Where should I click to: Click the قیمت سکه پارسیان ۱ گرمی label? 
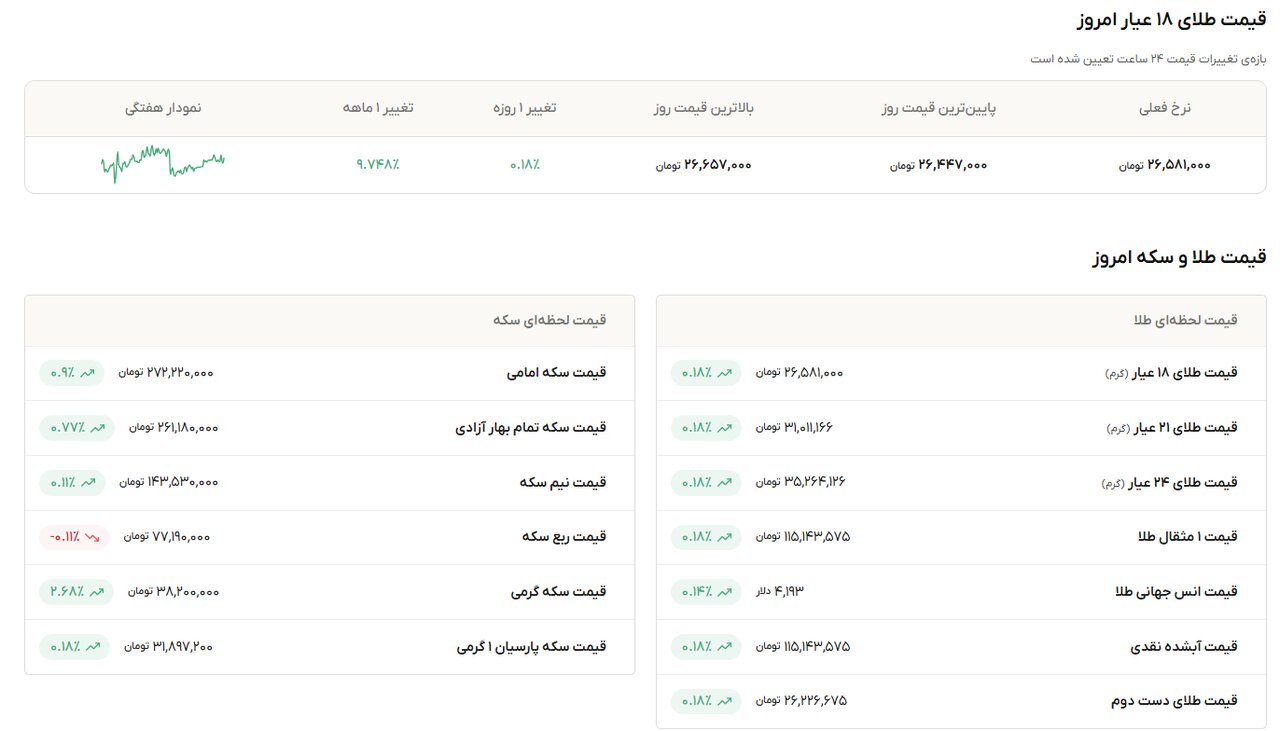click(532, 646)
